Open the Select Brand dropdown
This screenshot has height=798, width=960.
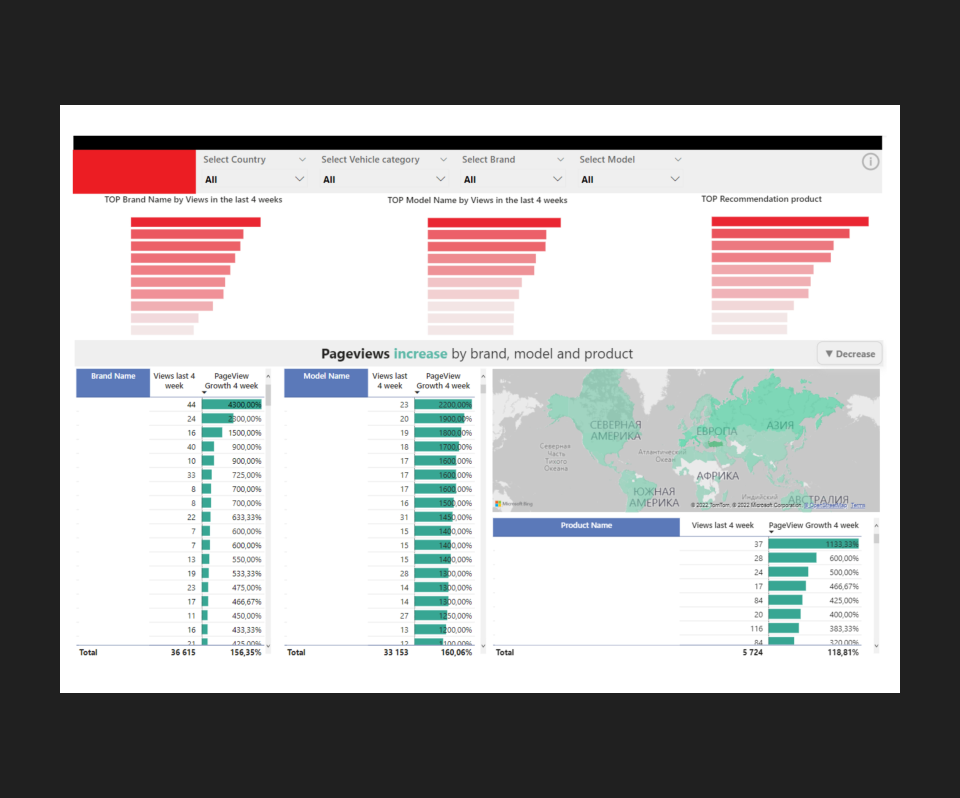click(557, 180)
